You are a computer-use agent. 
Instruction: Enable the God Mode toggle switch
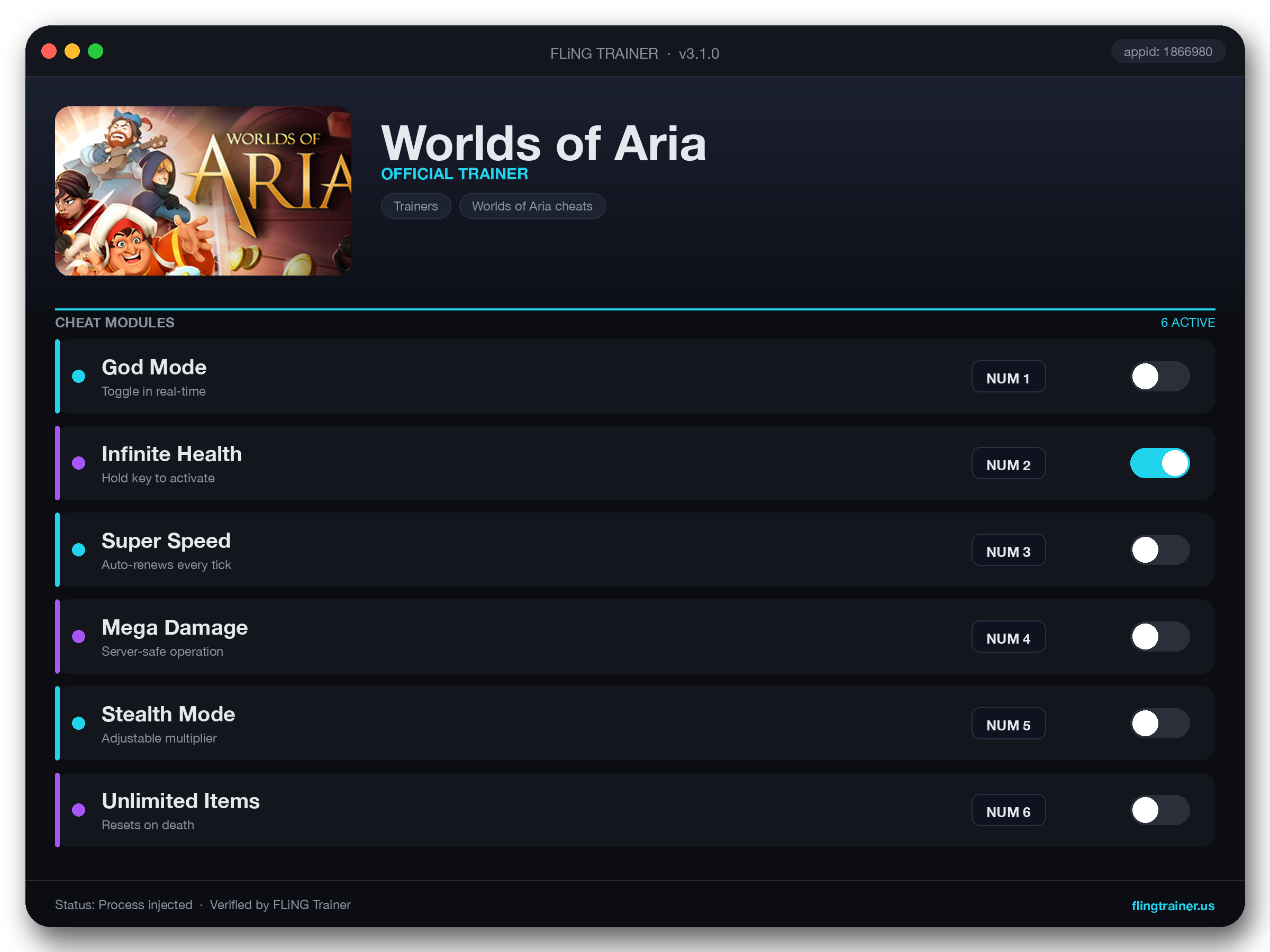point(1160,377)
